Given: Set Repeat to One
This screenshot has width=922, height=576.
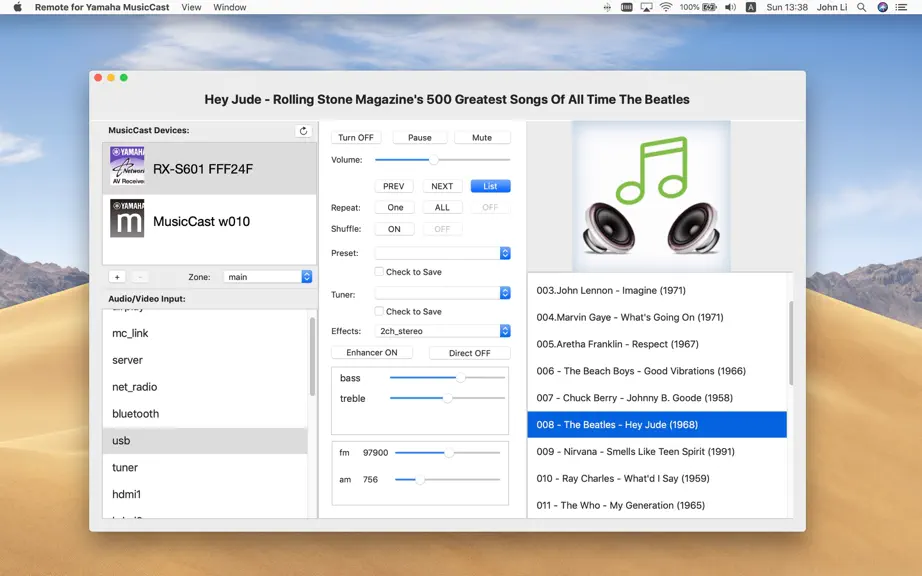Looking at the screenshot, I should (x=395, y=207).
